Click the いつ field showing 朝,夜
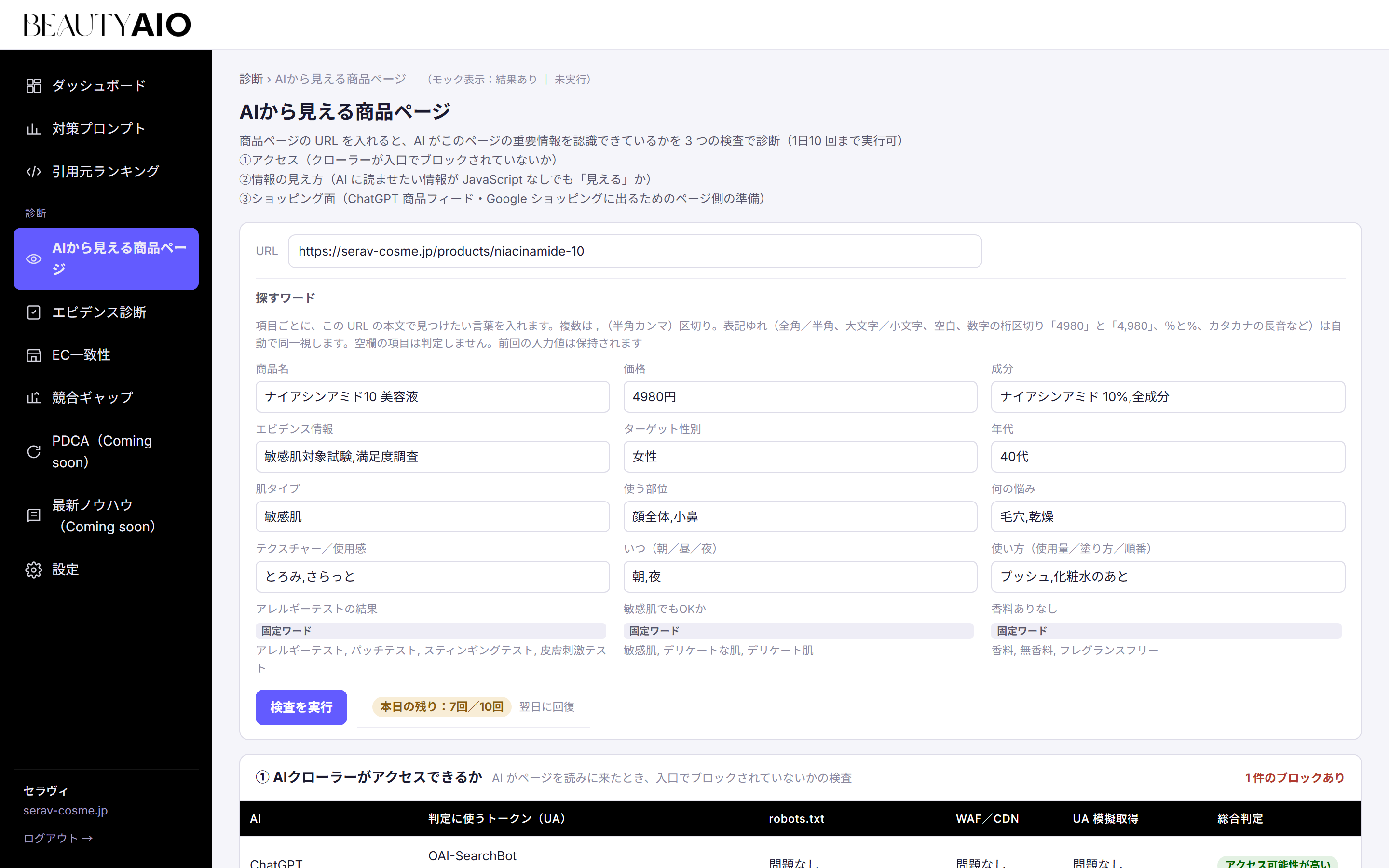Image resolution: width=1389 pixels, height=868 pixels. coord(800,576)
